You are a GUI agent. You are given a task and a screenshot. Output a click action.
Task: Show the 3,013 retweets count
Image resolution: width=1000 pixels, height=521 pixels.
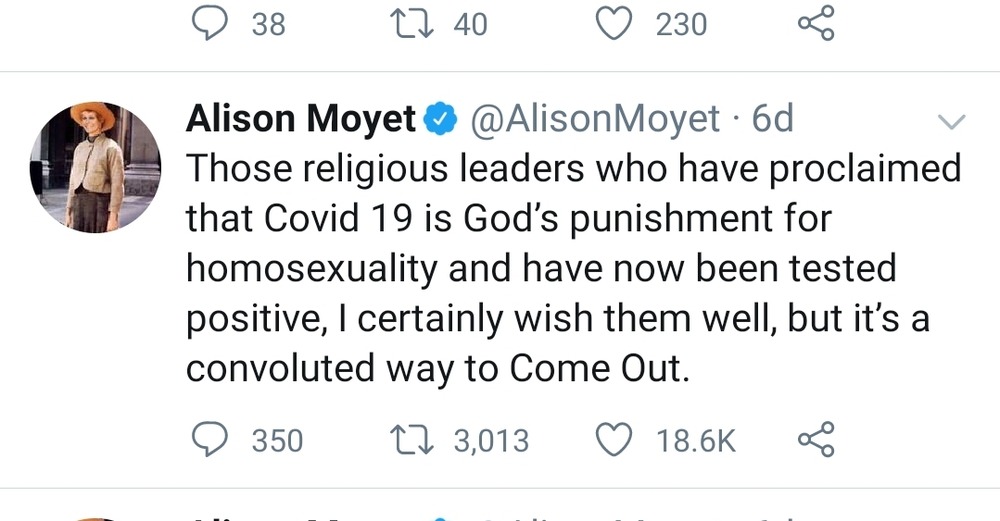click(492, 441)
